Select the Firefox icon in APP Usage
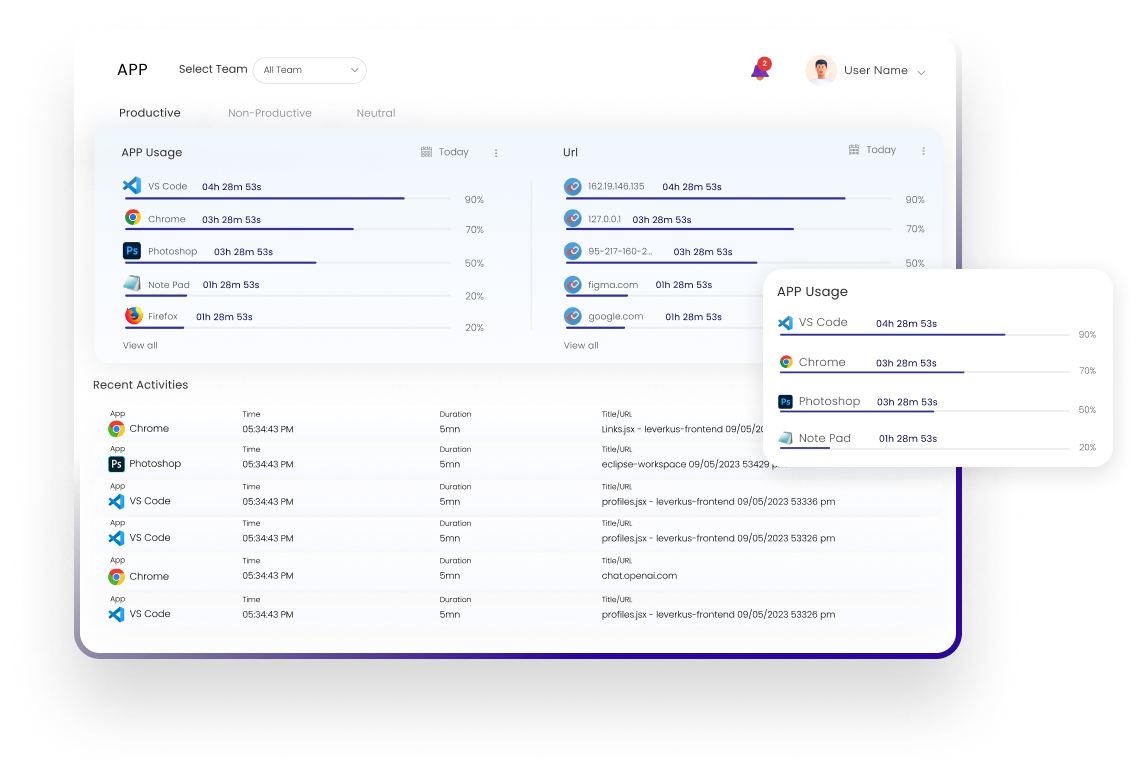Viewport: 1139px width, 777px height. click(x=131, y=317)
